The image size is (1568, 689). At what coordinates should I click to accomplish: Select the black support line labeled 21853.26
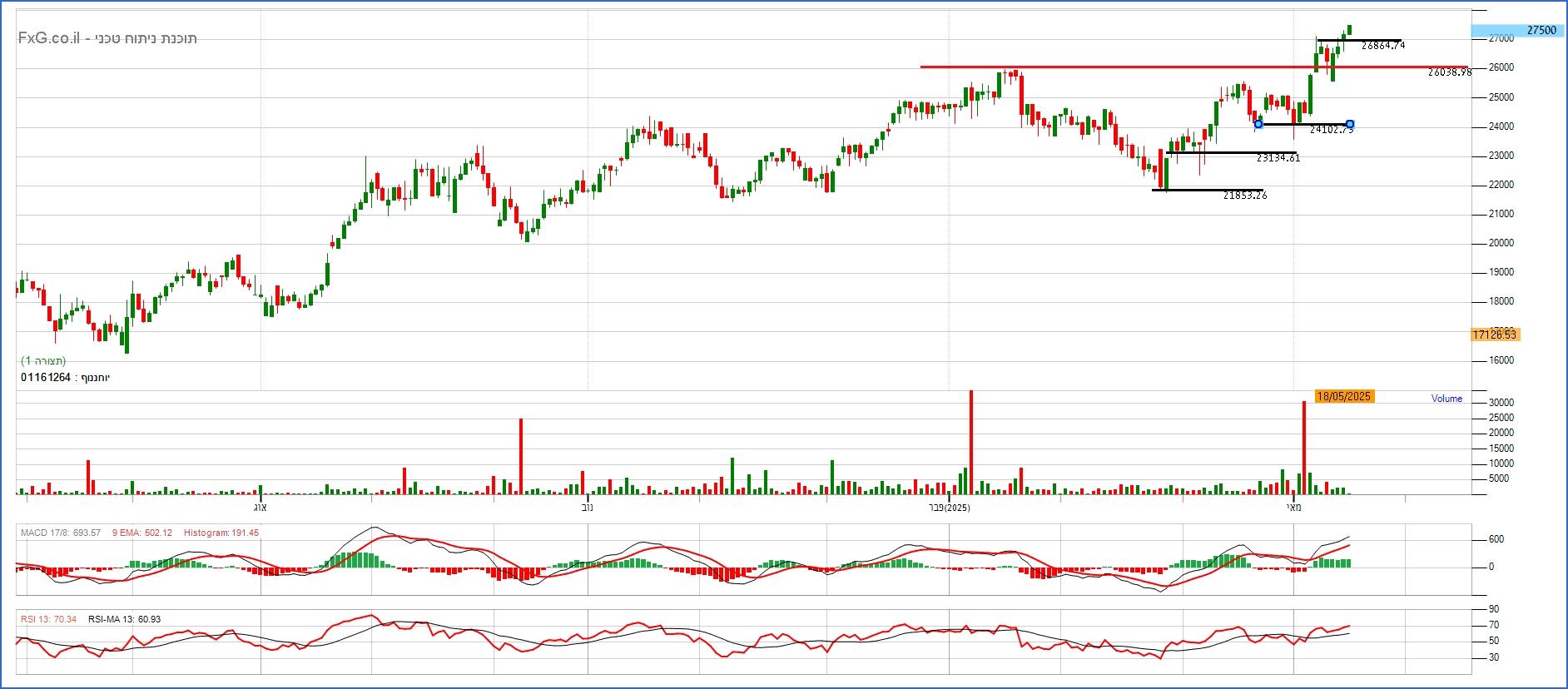[1207, 190]
